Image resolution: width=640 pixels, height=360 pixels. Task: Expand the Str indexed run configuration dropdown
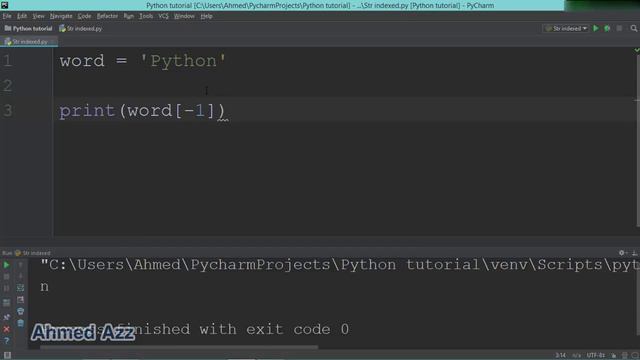[x=566, y=29]
